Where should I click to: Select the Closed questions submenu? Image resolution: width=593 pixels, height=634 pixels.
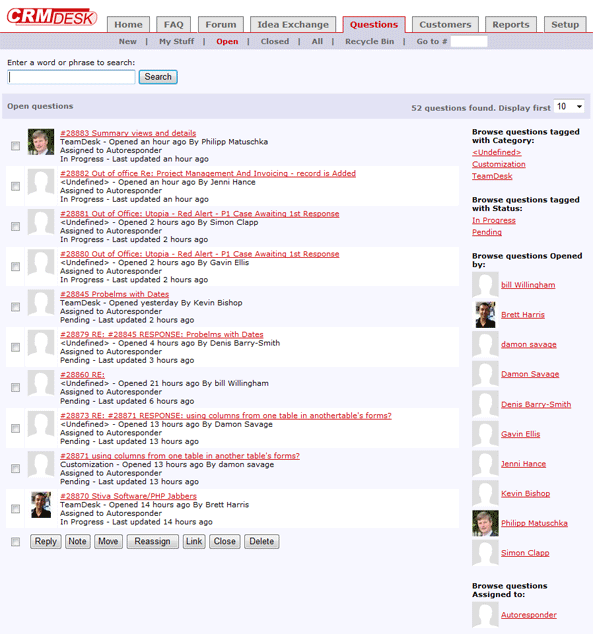tap(275, 41)
